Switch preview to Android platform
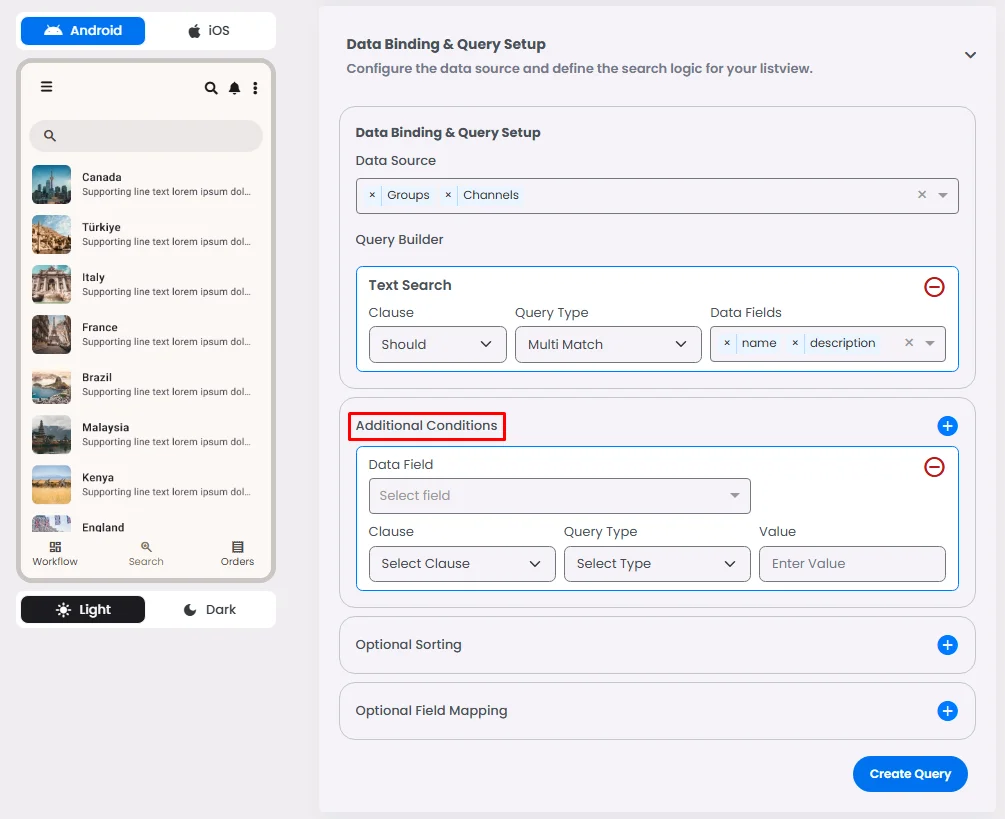Image resolution: width=1005 pixels, height=819 pixels. [x=83, y=31]
